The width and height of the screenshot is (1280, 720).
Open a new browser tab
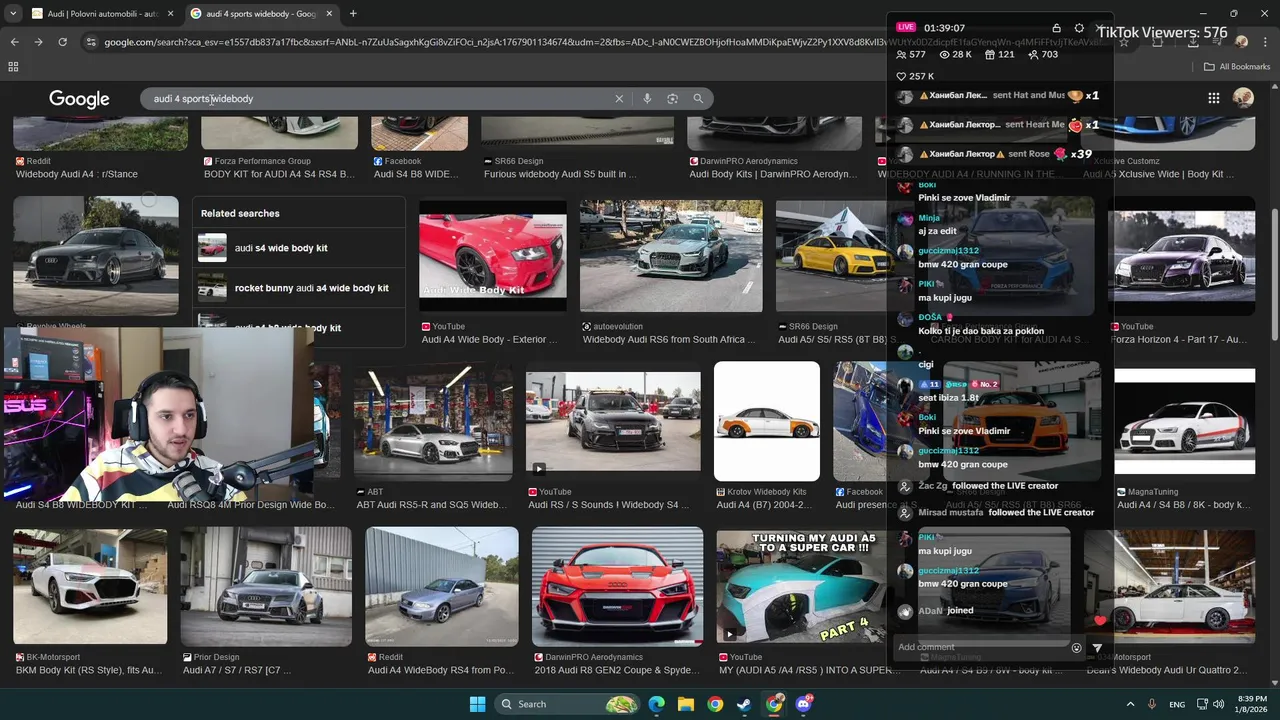tap(353, 14)
